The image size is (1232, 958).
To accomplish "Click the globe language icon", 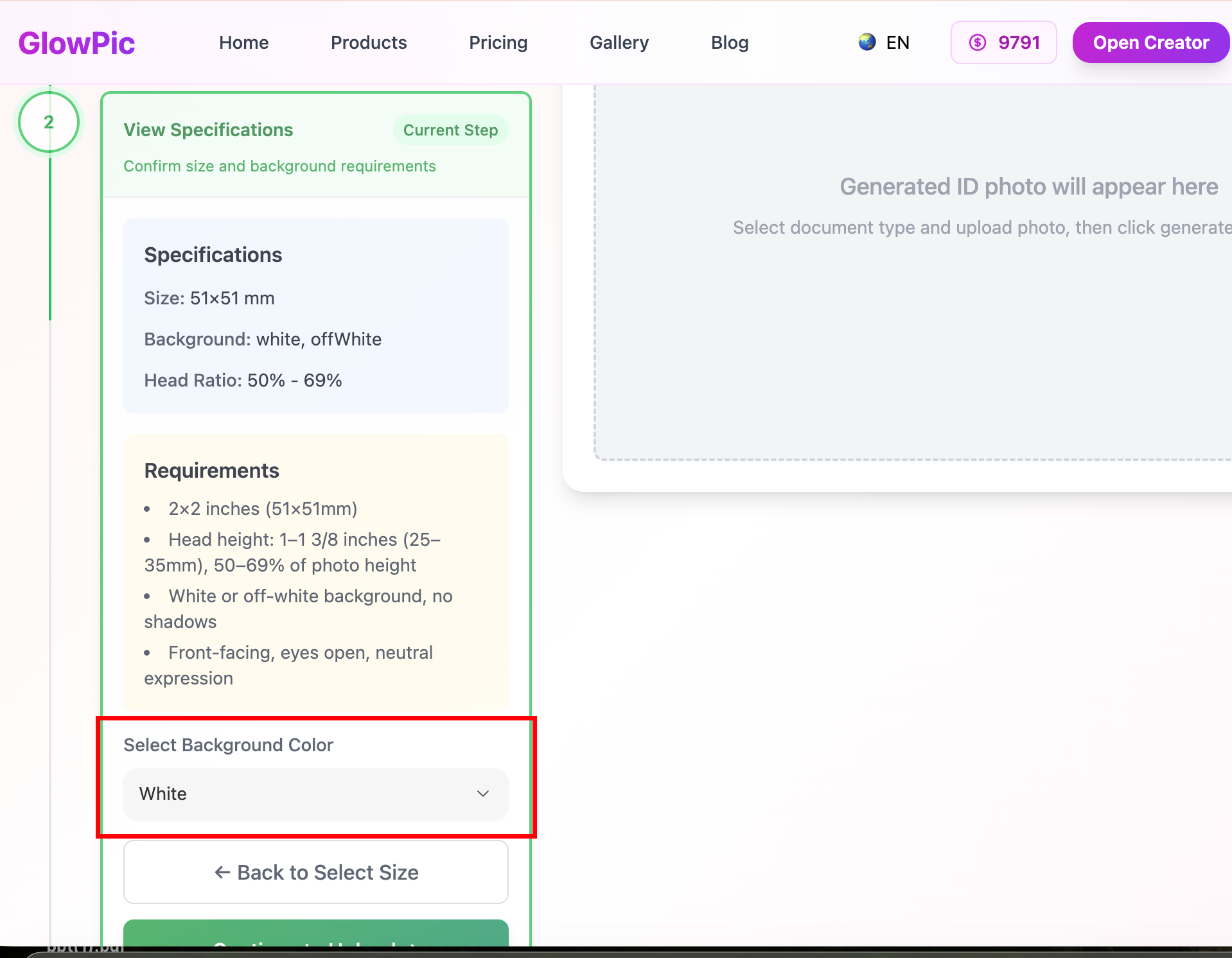I will (865, 42).
